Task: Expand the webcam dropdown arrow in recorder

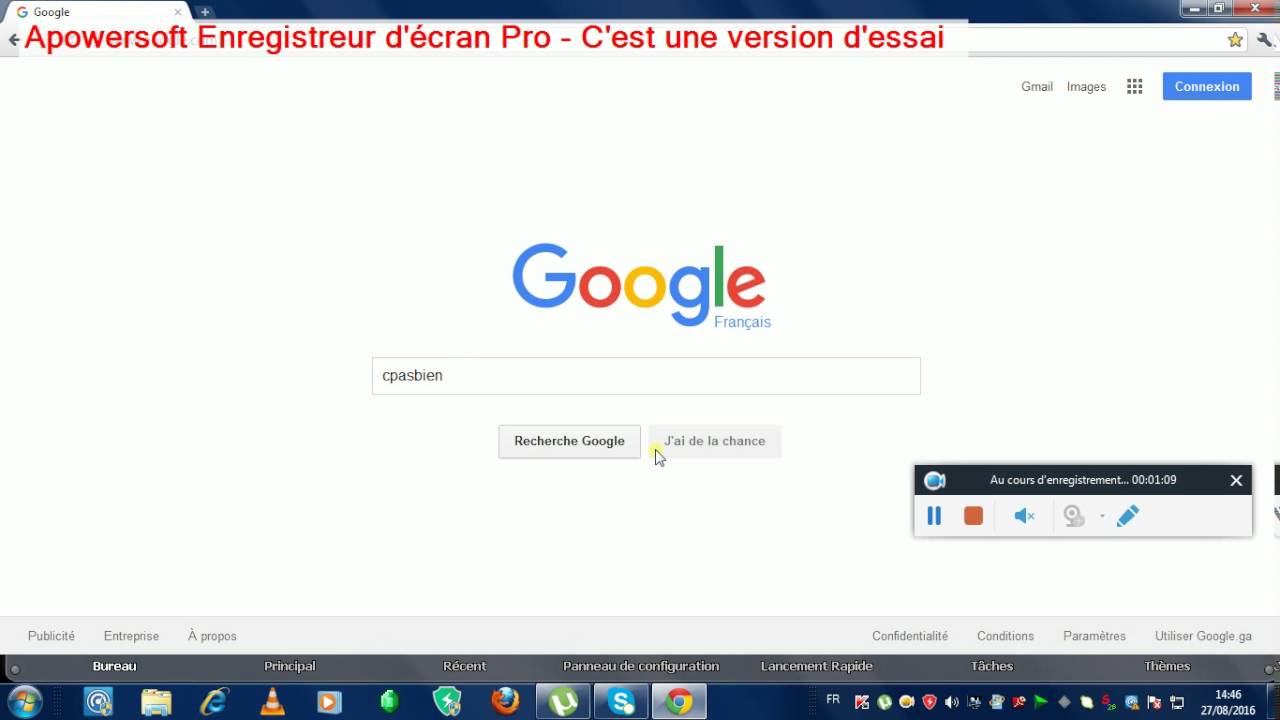Action: pos(1102,517)
